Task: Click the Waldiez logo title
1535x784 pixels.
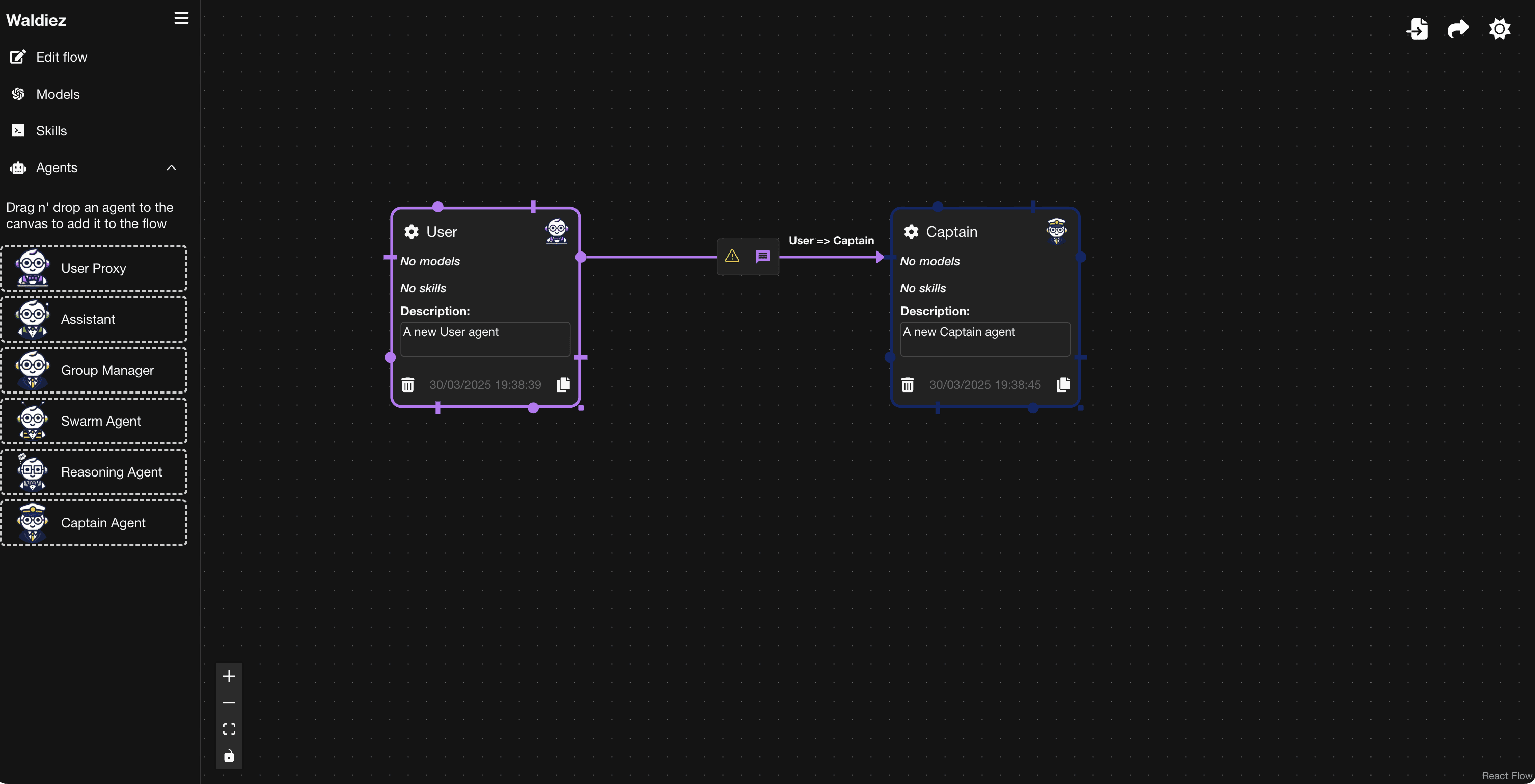Action: 36,20
